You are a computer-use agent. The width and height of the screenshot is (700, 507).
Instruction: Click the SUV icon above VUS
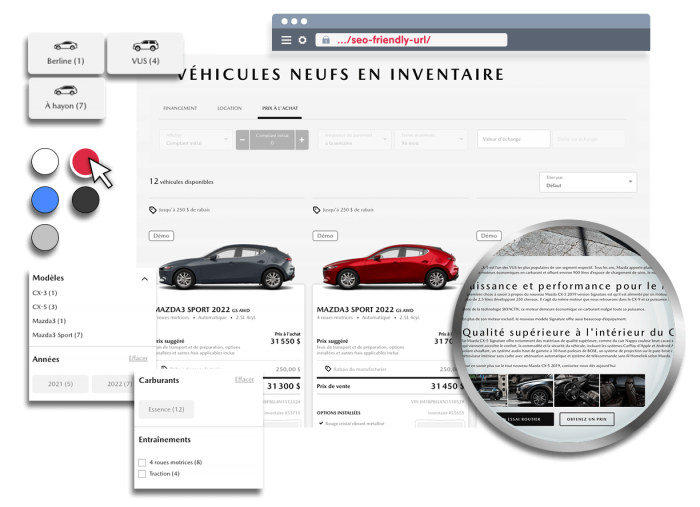tap(146, 45)
